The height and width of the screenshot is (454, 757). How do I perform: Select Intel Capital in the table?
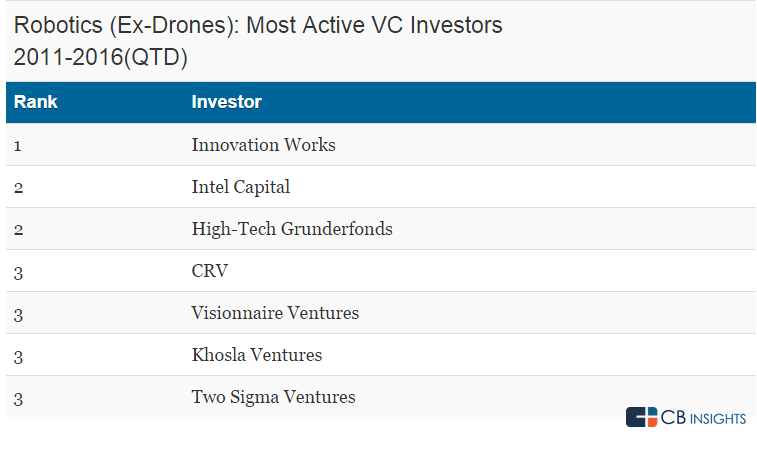click(x=240, y=187)
